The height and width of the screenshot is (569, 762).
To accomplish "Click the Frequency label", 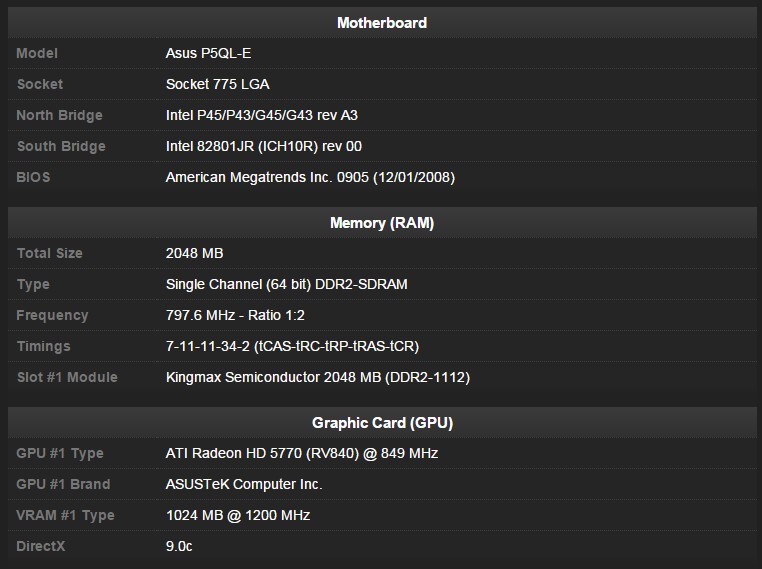I will (52, 315).
